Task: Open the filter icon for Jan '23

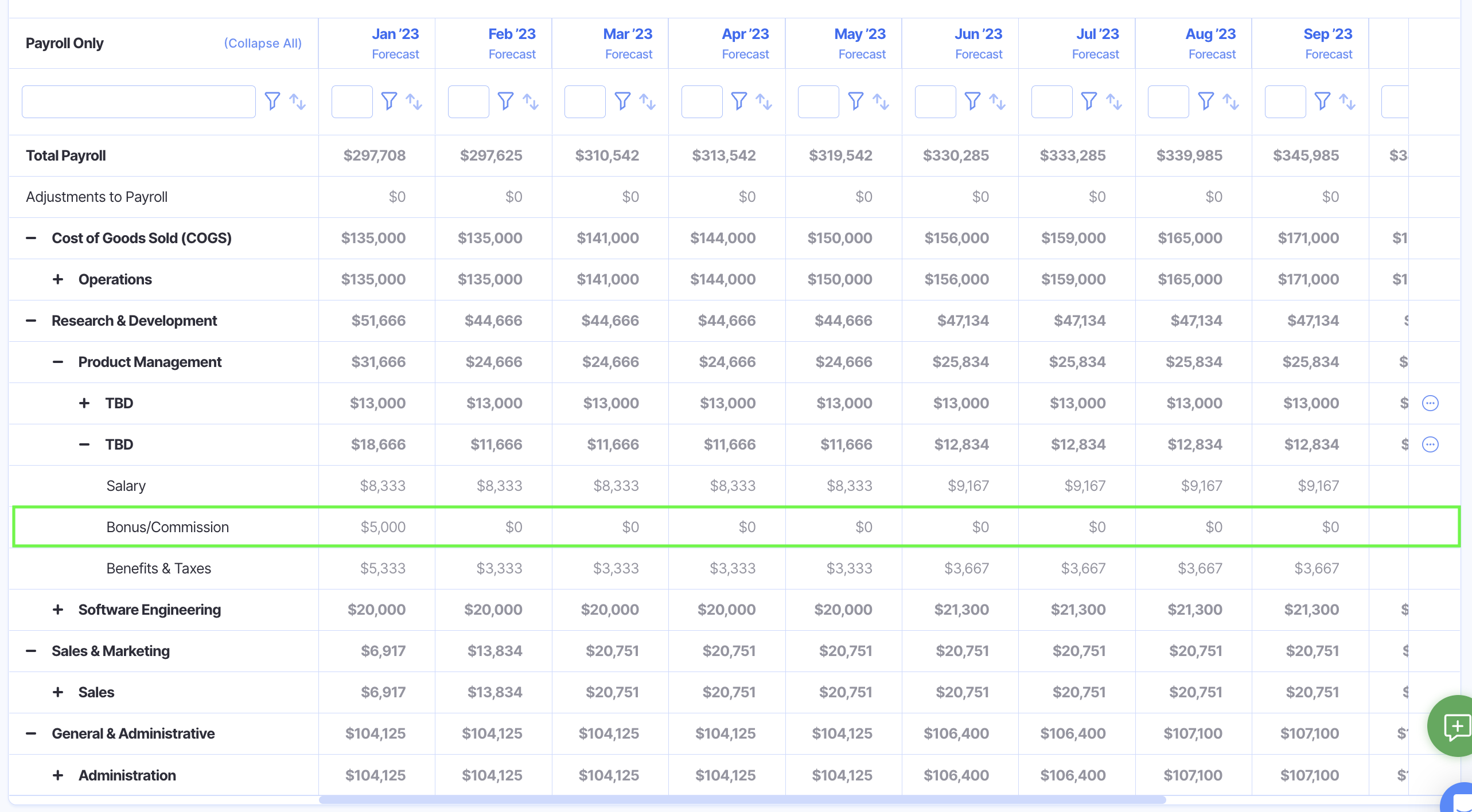Action: (x=389, y=101)
